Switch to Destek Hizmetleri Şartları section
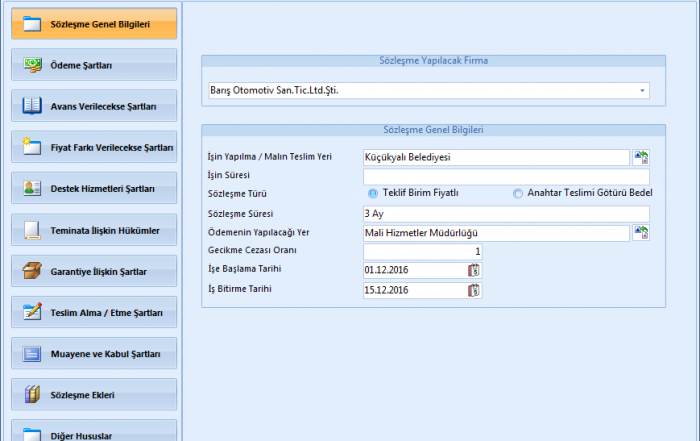The height and width of the screenshot is (441, 700). tap(94, 189)
